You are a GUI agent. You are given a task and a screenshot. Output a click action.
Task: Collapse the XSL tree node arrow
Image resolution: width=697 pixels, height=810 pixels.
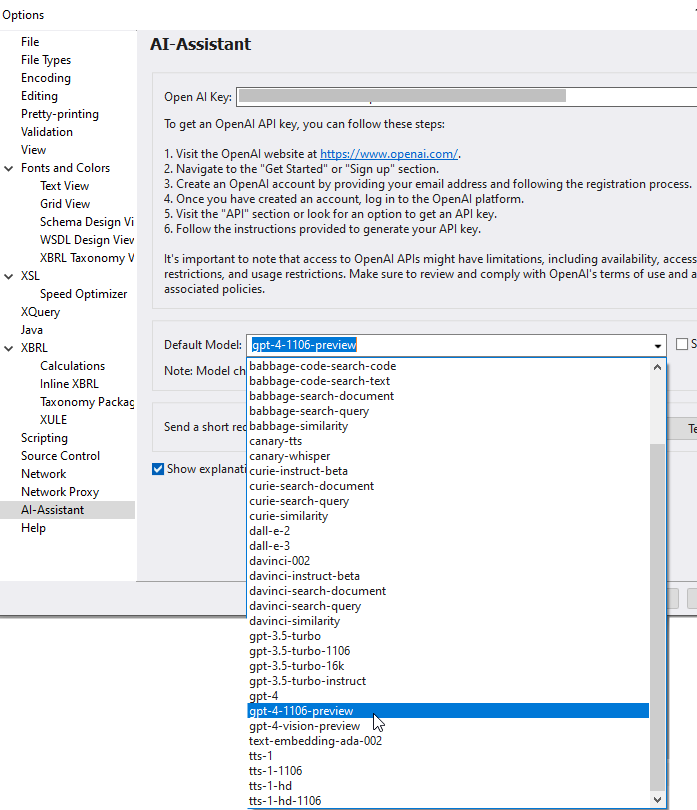[x=10, y=276]
